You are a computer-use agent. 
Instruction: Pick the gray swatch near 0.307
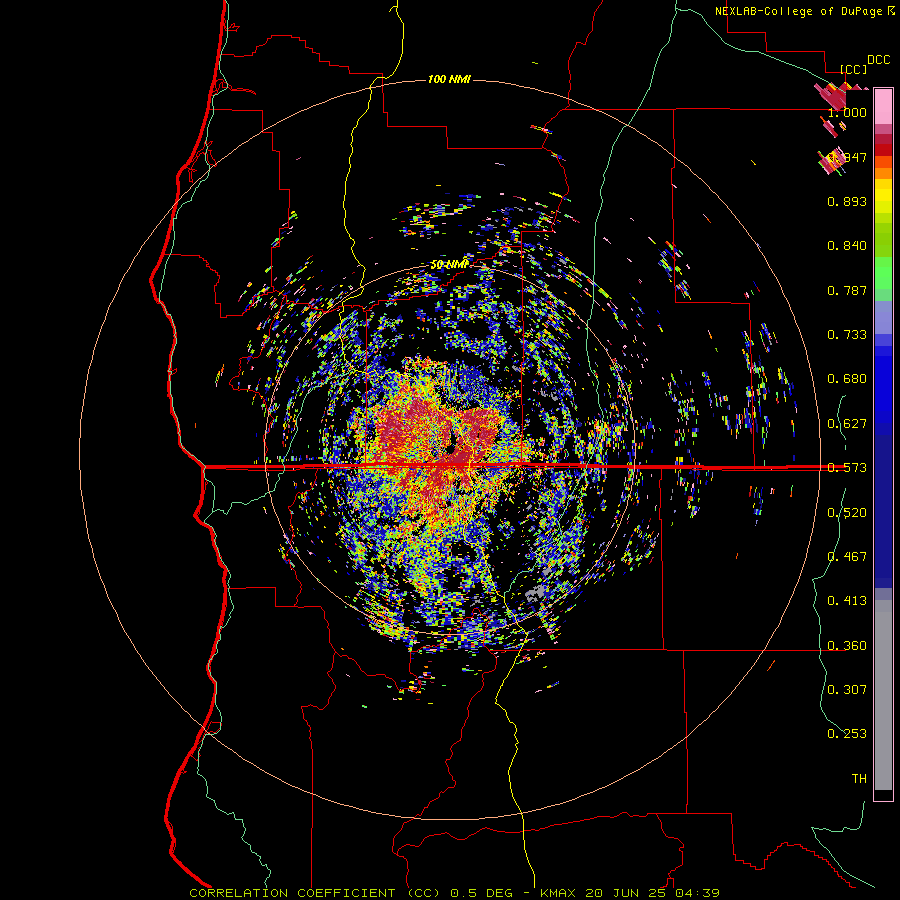click(x=883, y=695)
